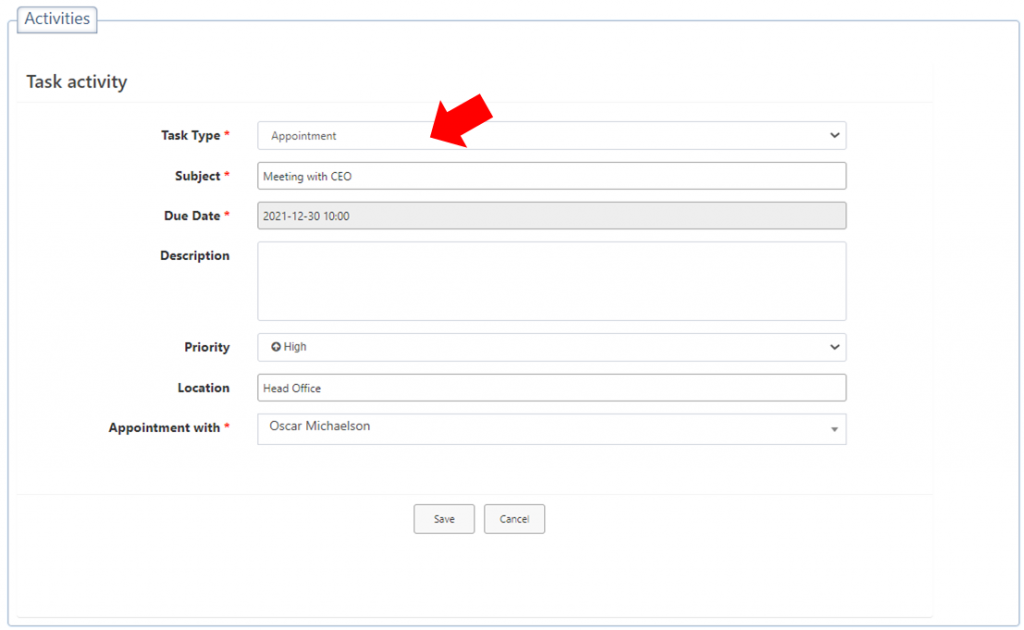This screenshot has height=630, width=1024.
Task: Select the Activities tab
Action: point(57,19)
